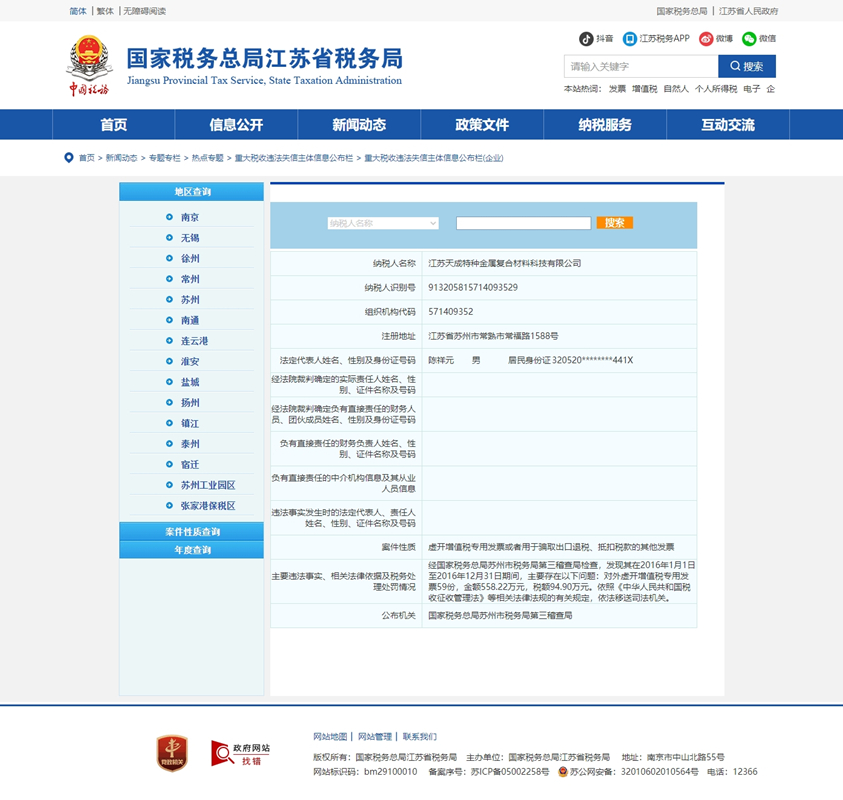Select the 张家港保税区 region

[x=208, y=505]
